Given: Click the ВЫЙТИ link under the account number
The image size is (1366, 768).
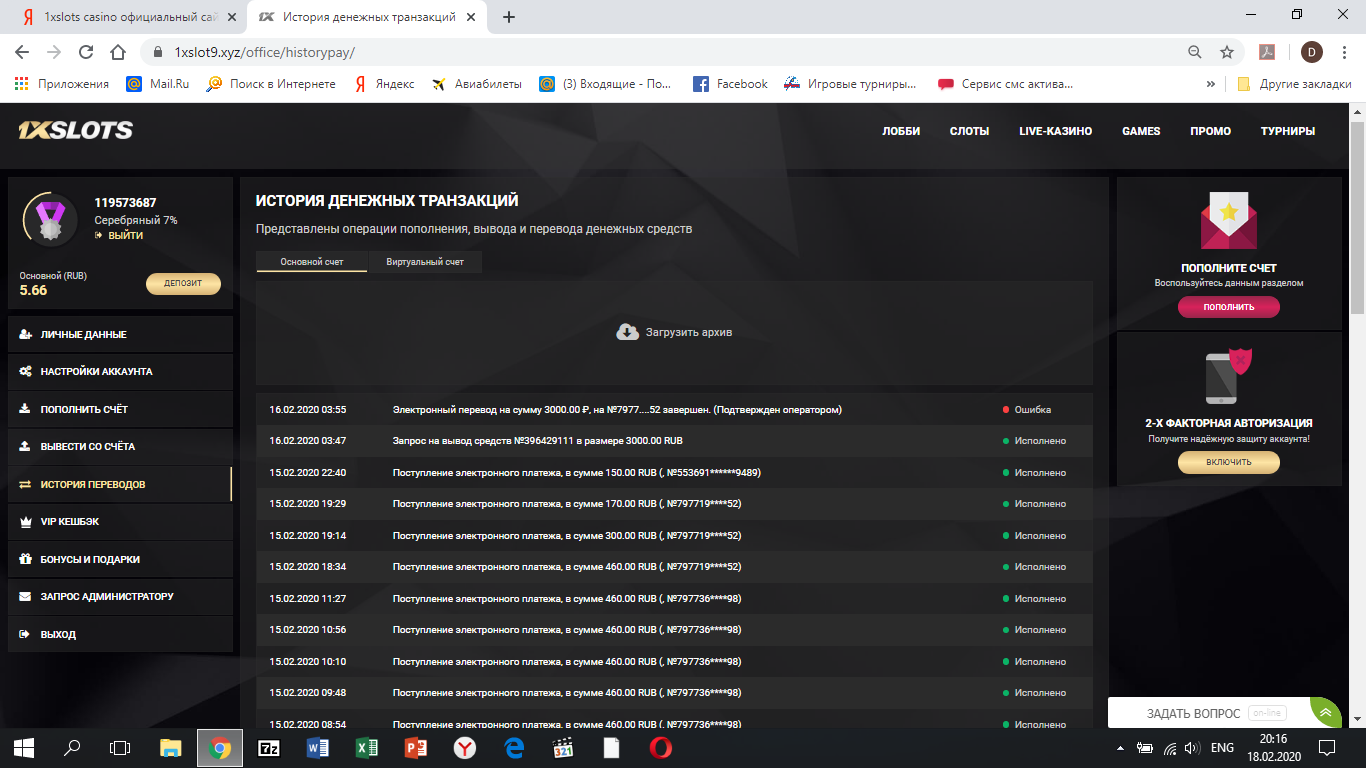Looking at the screenshot, I should [119, 236].
